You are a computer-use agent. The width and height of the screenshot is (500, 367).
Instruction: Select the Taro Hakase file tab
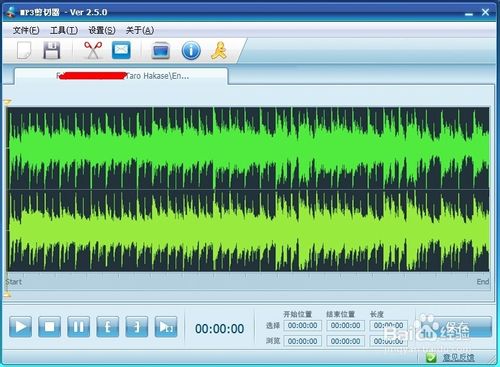click(x=122, y=76)
